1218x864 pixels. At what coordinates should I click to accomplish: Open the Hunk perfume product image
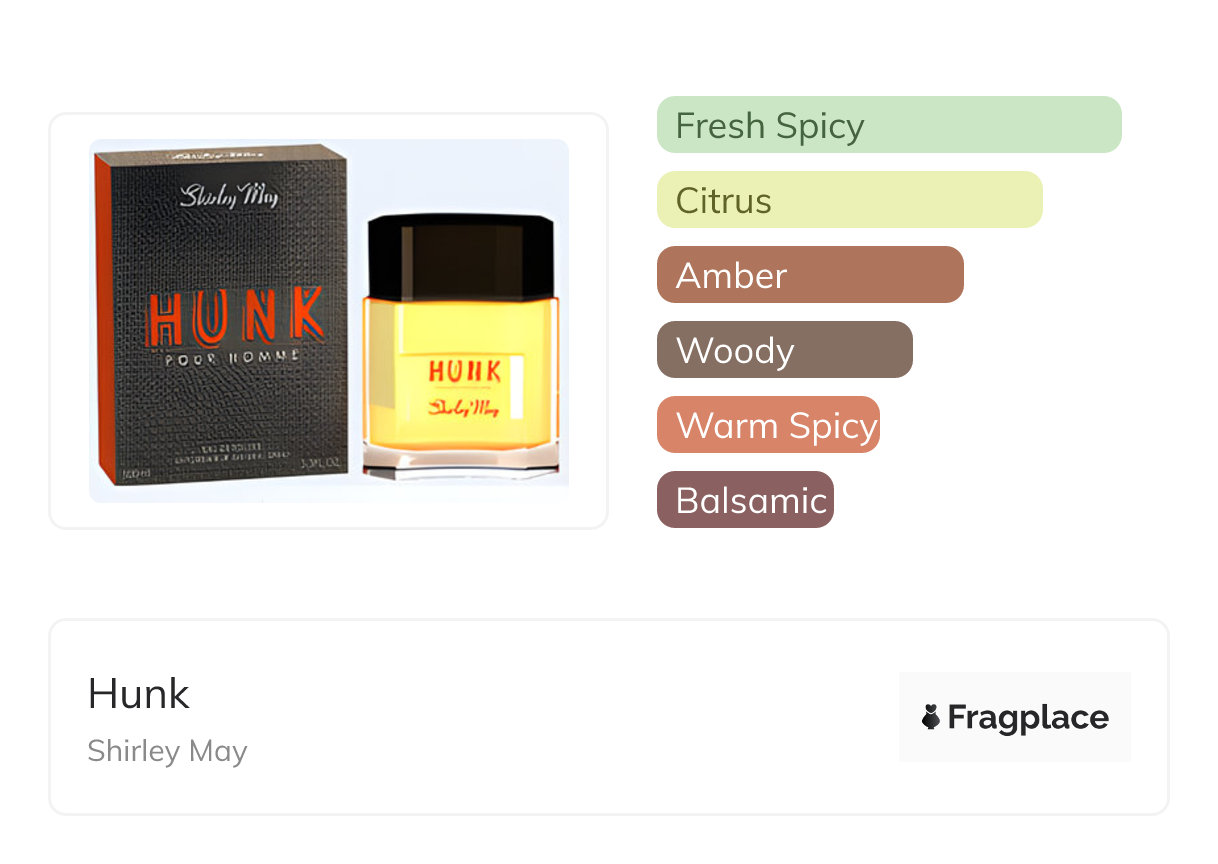[x=329, y=321]
